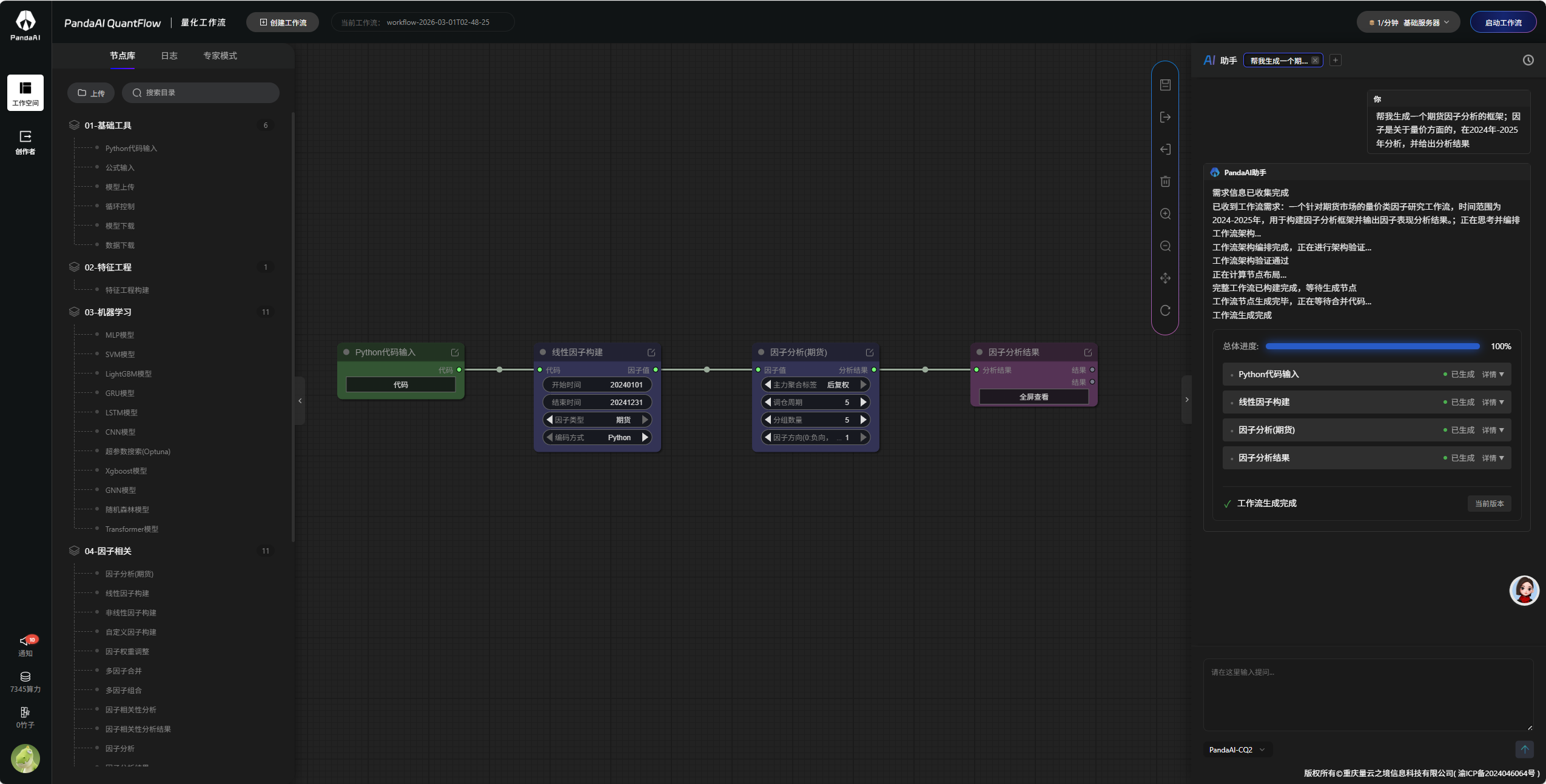Click the circular refresh icon in canvas toolbar
Viewport: 1546px width, 784px height.
(x=1165, y=310)
